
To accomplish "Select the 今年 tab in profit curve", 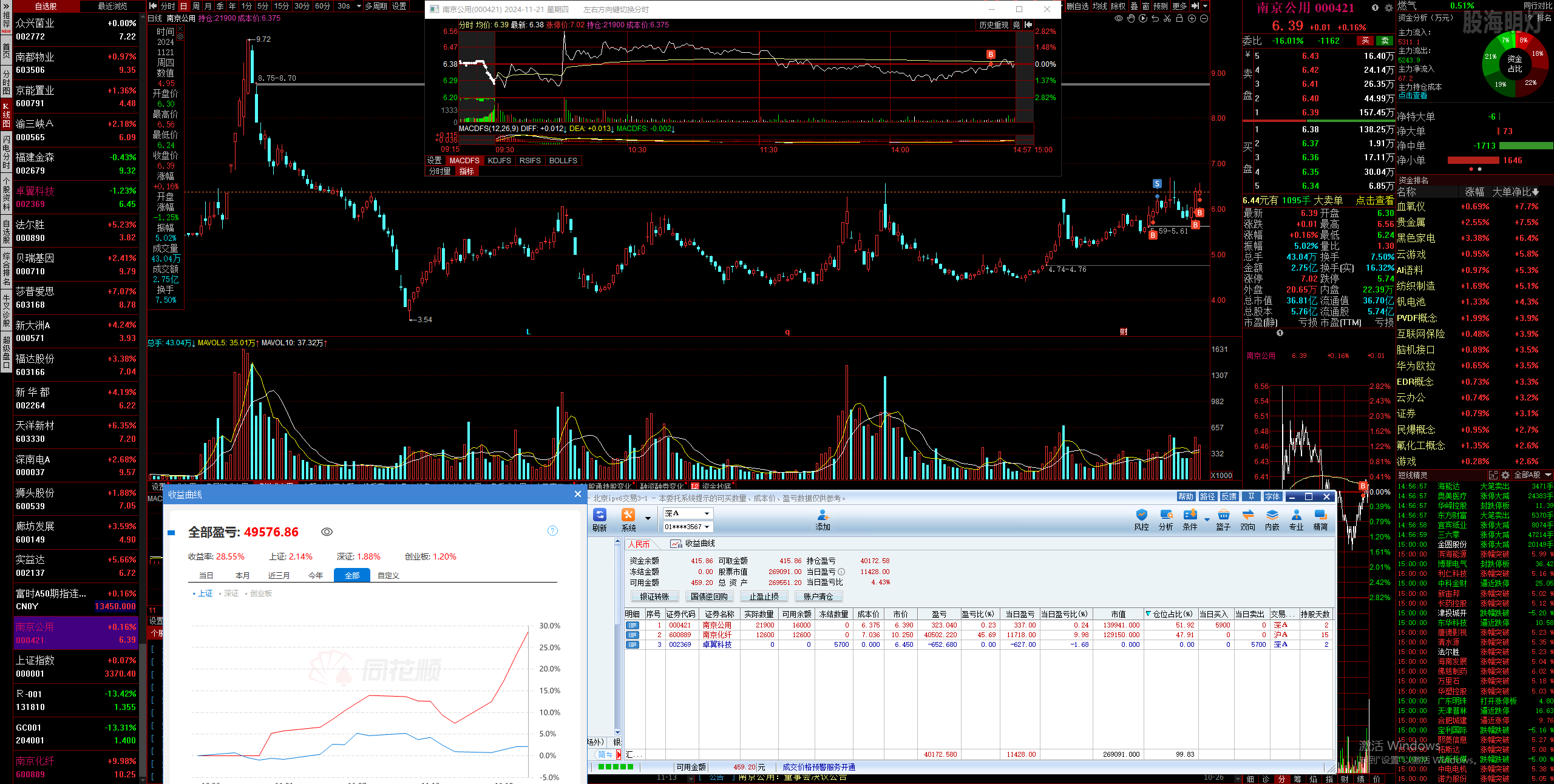I will pos(316,575).
